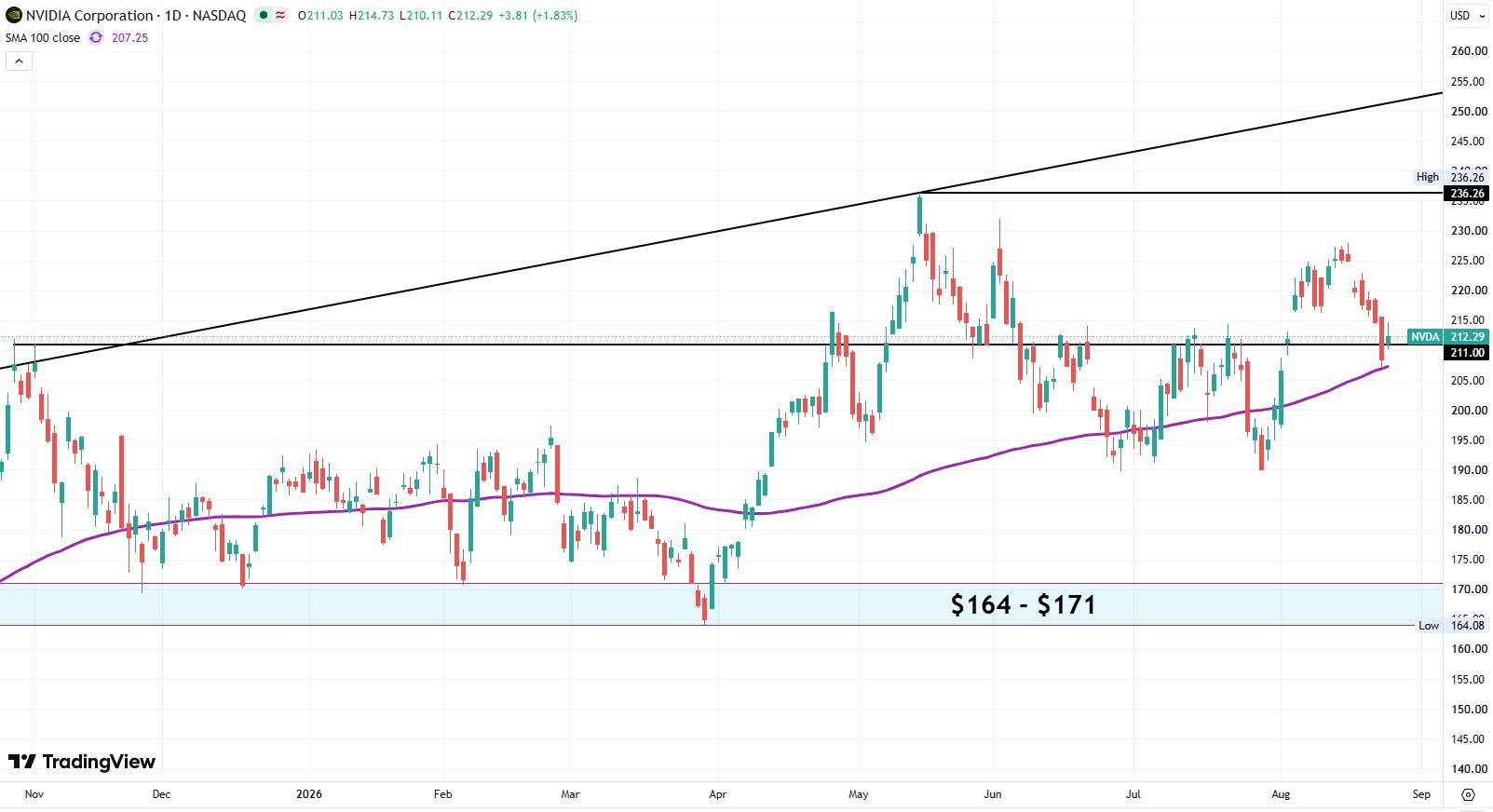Click the TradingView logo
The width and height of the screenshot is (1493, 812).
pos(82,762)
